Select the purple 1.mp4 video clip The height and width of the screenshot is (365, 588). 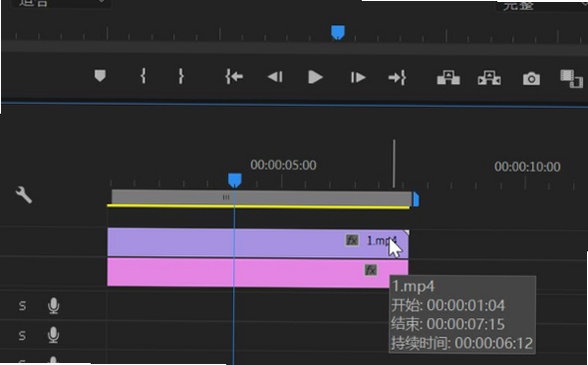click(x=258, y=242)
